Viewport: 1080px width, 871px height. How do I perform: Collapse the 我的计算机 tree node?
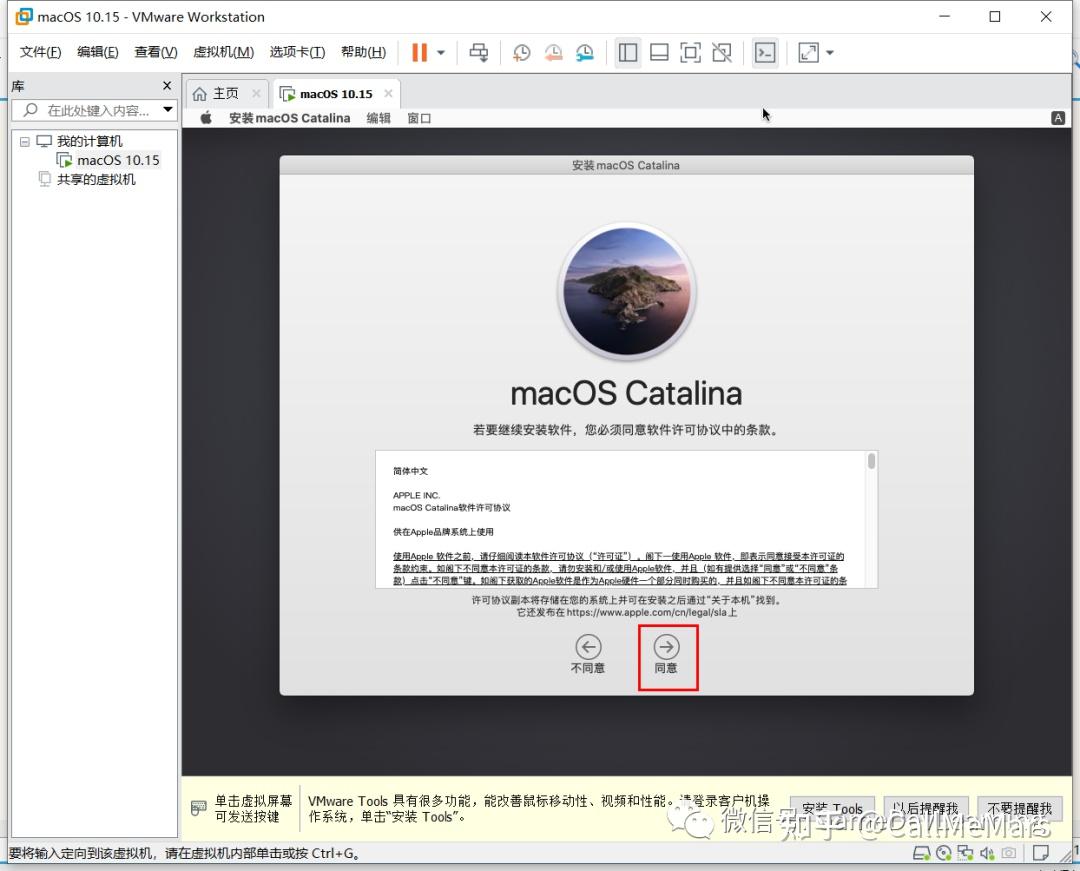point(25,142)
